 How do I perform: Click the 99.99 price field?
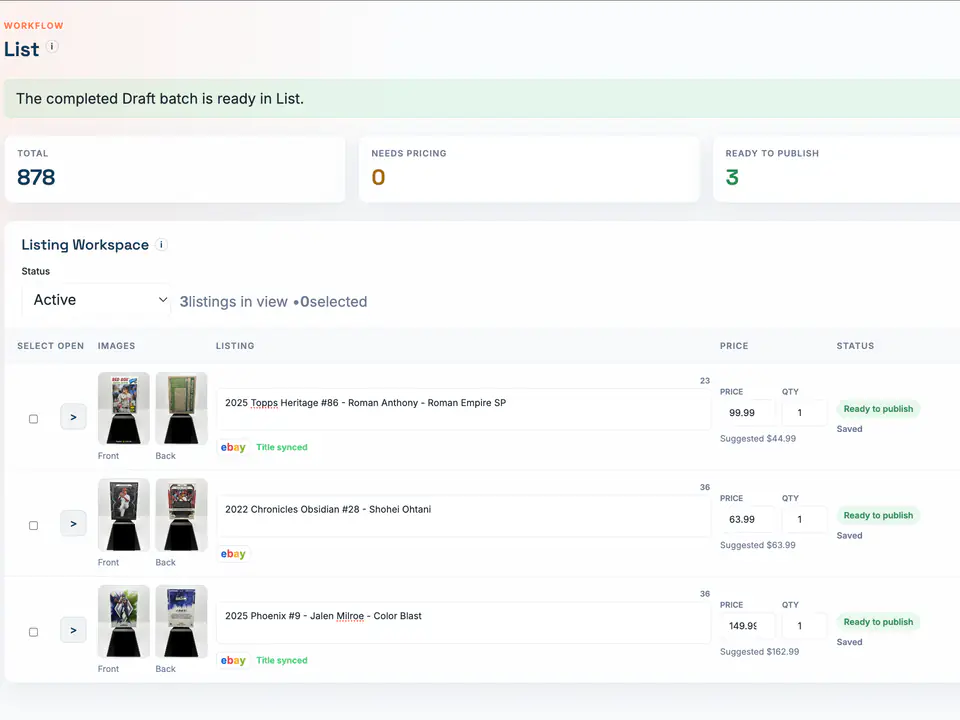click(x=748, y=413)
